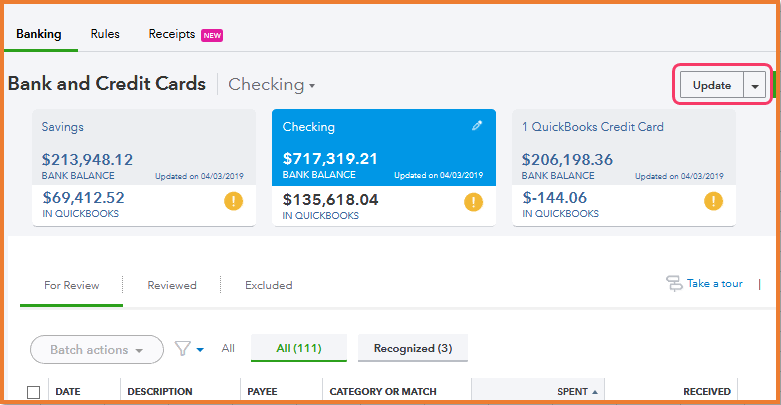This screenshot has height=405, width=781.
Task: Show Recognized (3) transactions
Action: click(413, 348)
